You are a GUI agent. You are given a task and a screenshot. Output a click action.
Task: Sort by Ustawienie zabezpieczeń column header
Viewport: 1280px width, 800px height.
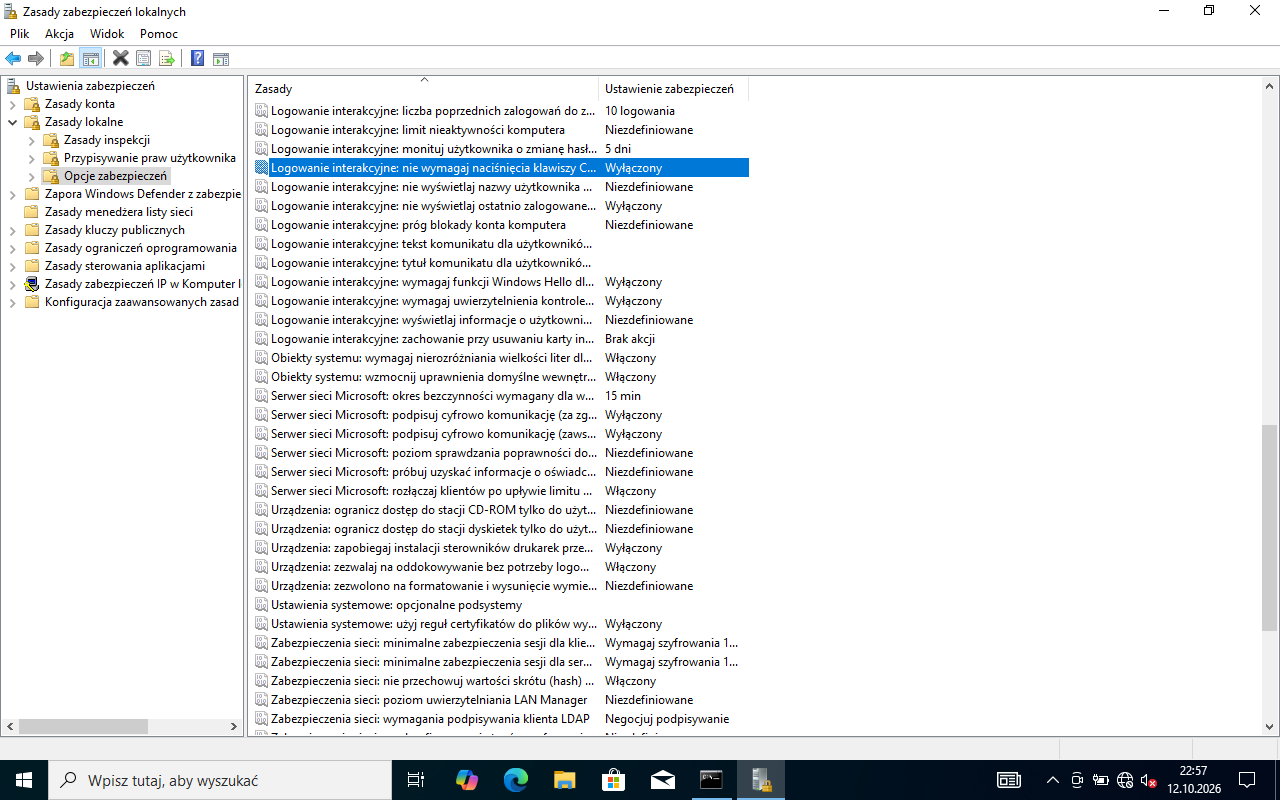click(x=673, y=89)
